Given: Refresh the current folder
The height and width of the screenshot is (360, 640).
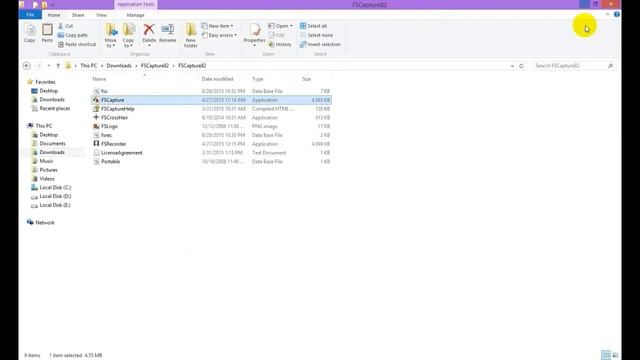Looking at the screenshot, I should (521, 66).
